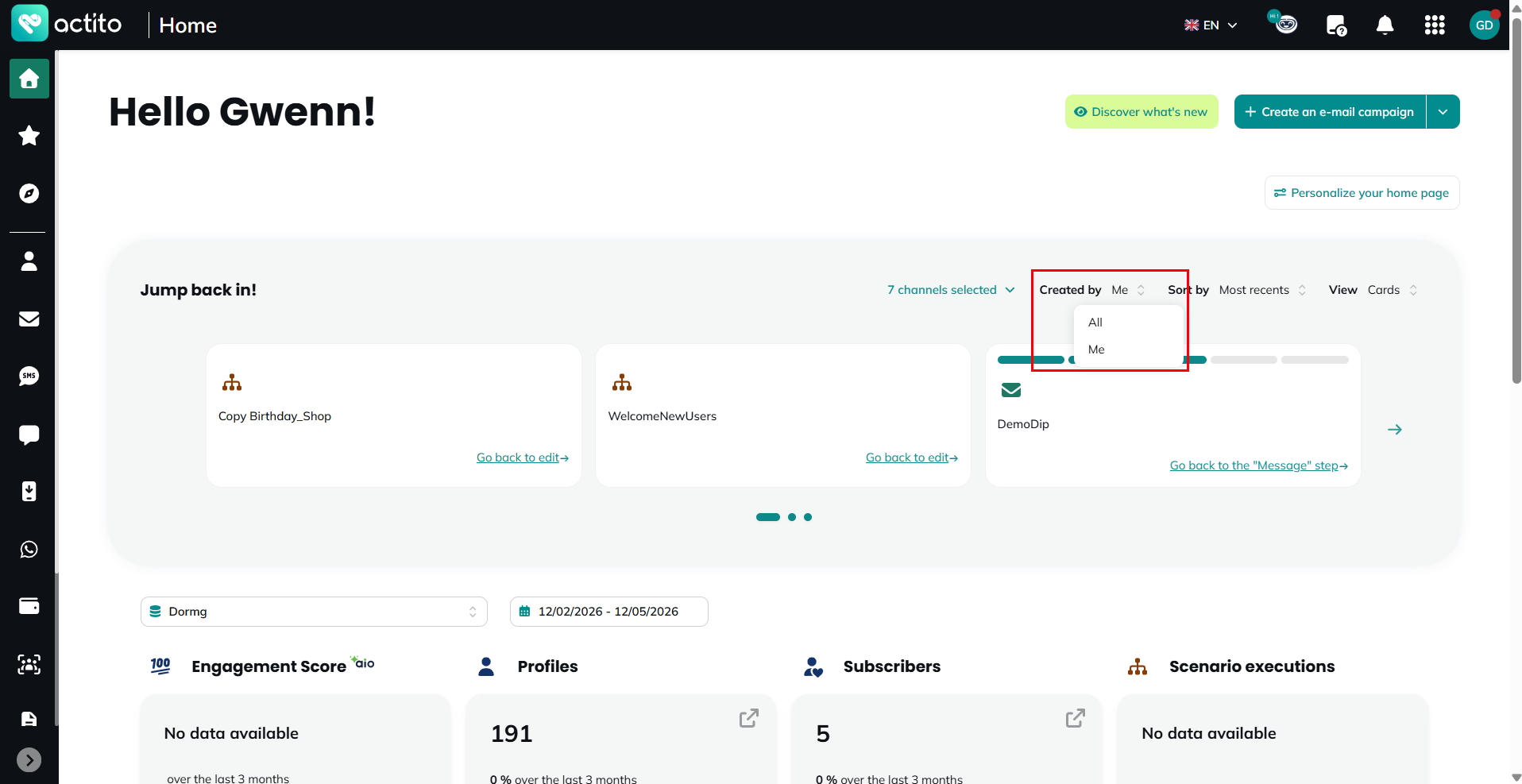Open the Dormg database dropdown
This screenshot has width=1522, height=784.
[314, 612]
